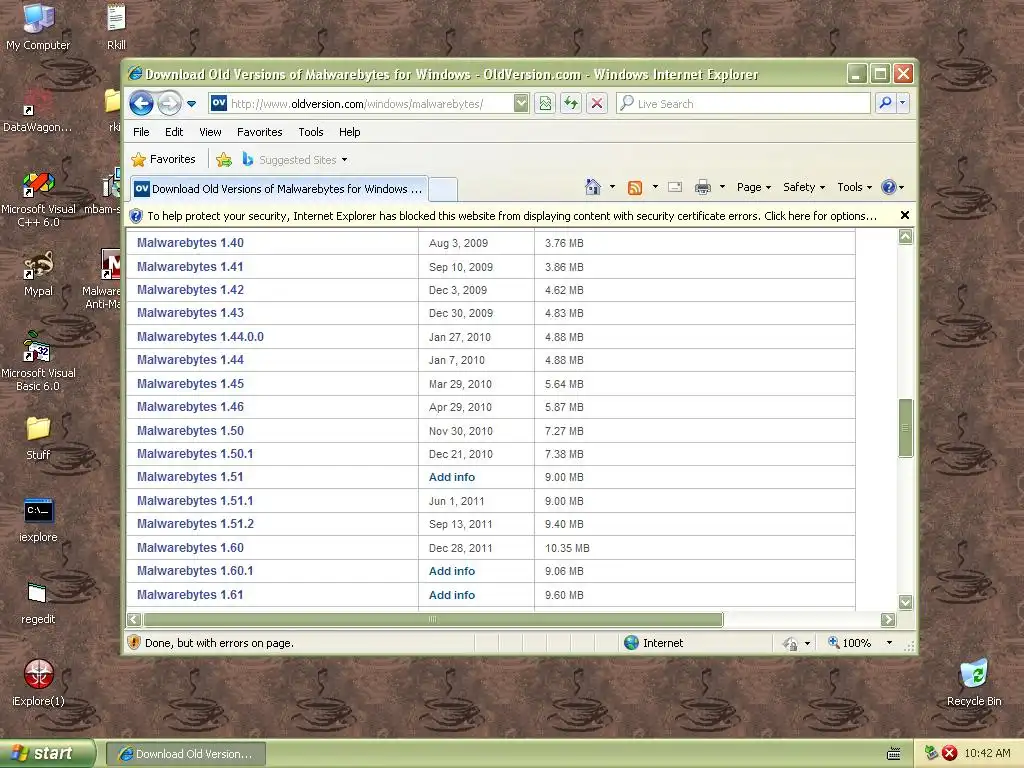Viewport: 1024px width, 768px height.
Task: Open the Malwarebytes 1.51.2 link
Action: (x=195, y=524)
